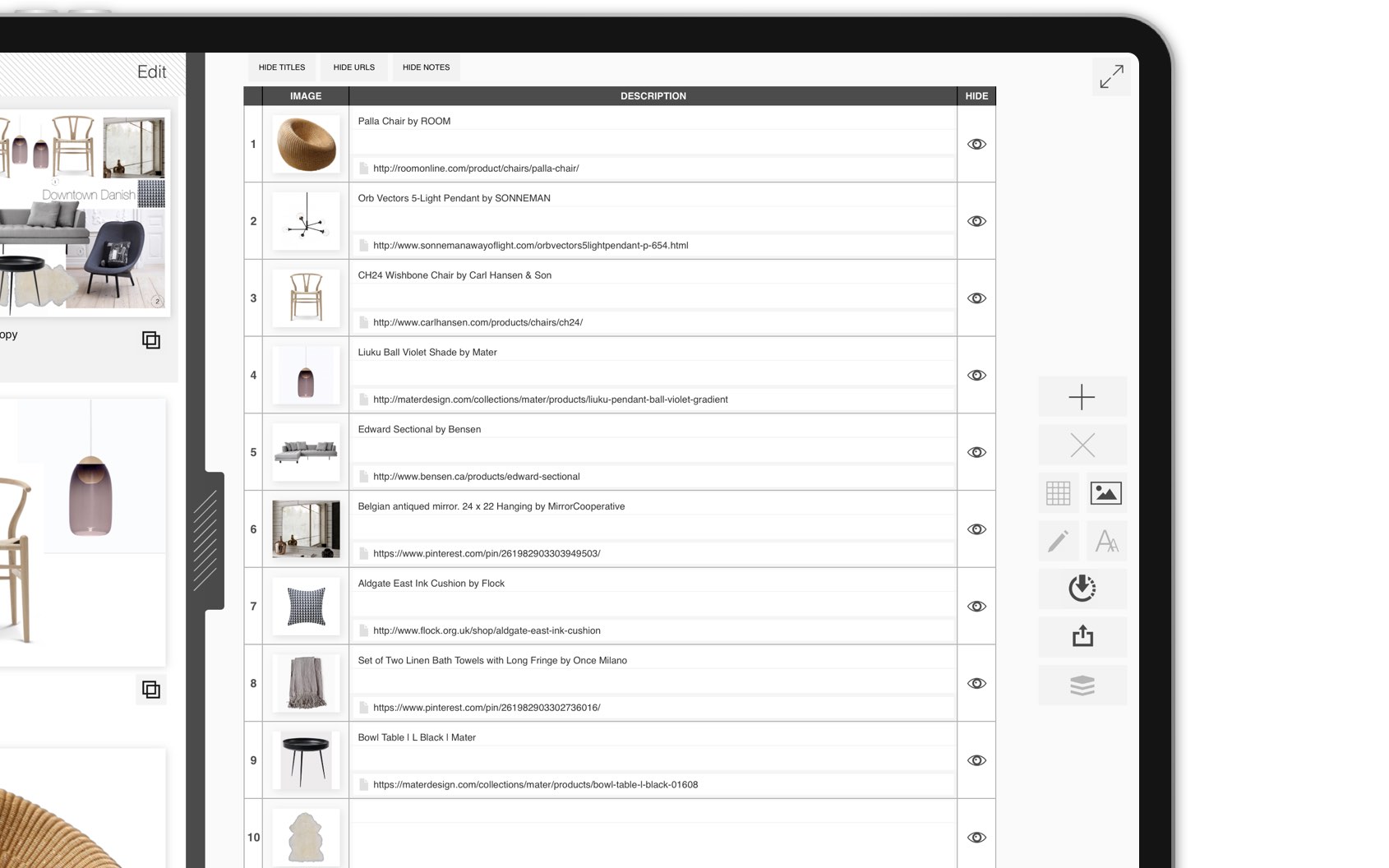Click the share export icon
Screen dimensions: 1389x868
pyautogui.click(x=1082, y=636)
